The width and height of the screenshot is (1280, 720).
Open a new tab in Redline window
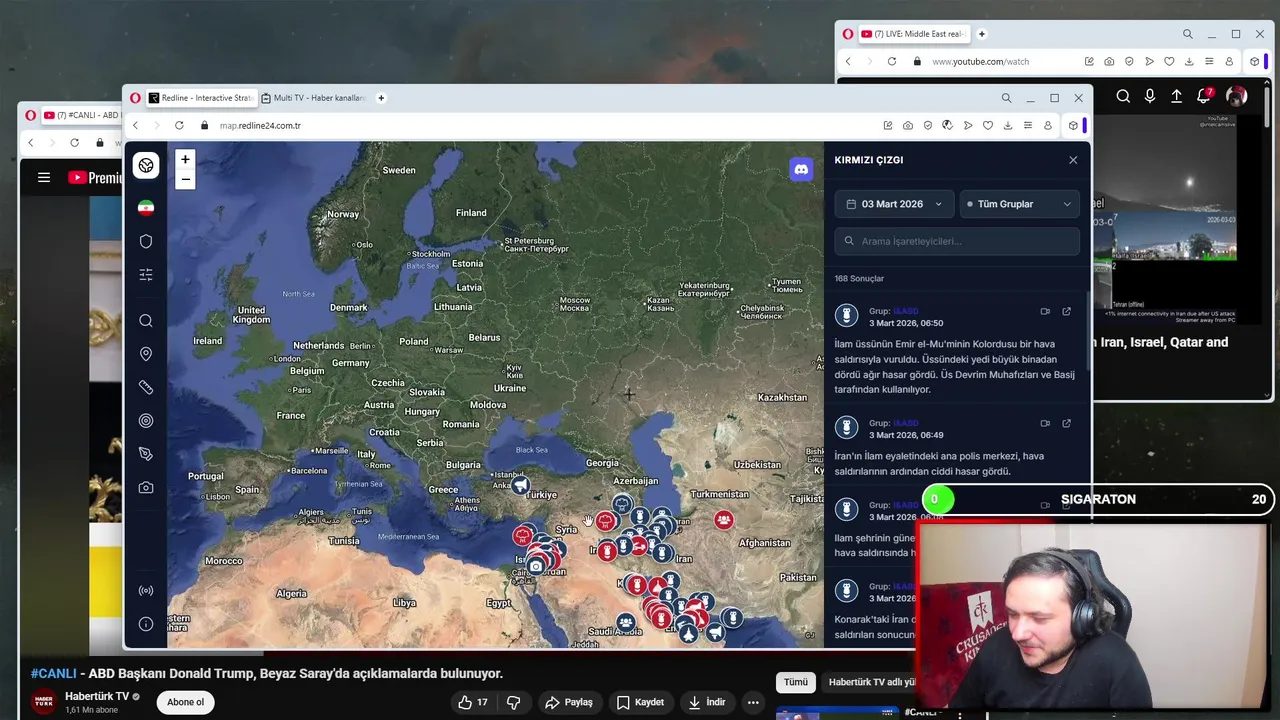(381, 98)
